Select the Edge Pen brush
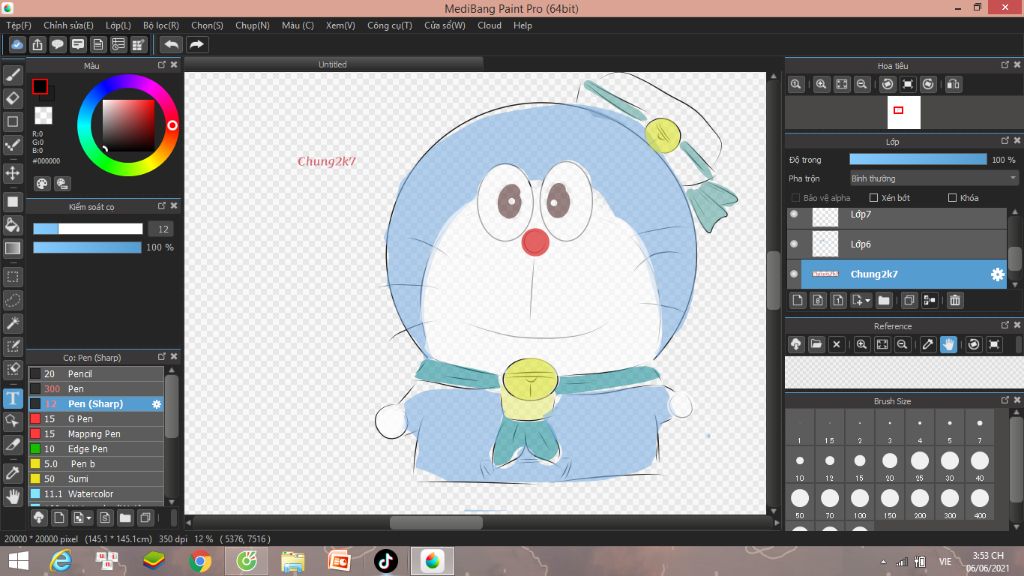The height and width of the screenshot is (576, 1024). [95, 449]
